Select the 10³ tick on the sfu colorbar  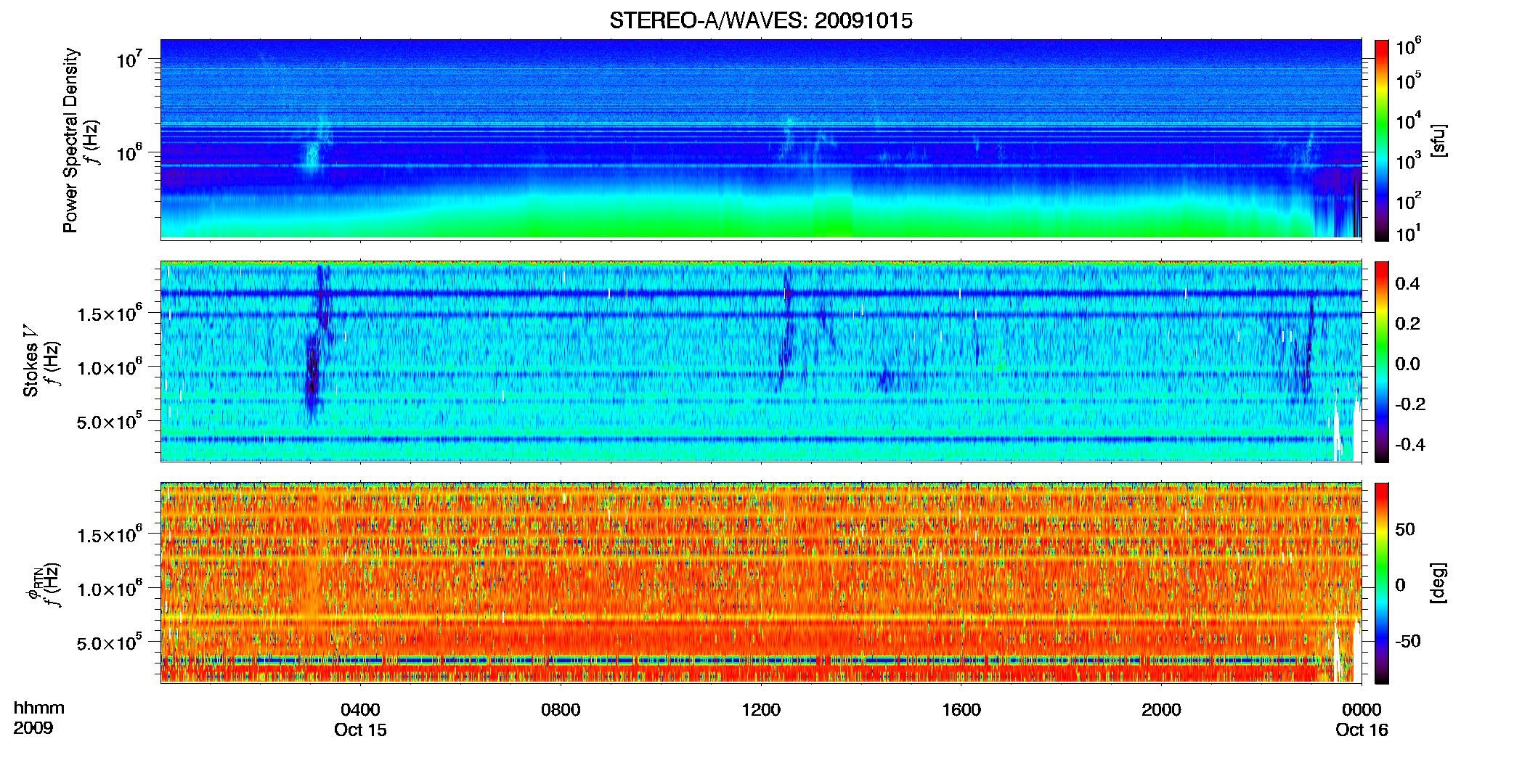[x=1409, y=160]
